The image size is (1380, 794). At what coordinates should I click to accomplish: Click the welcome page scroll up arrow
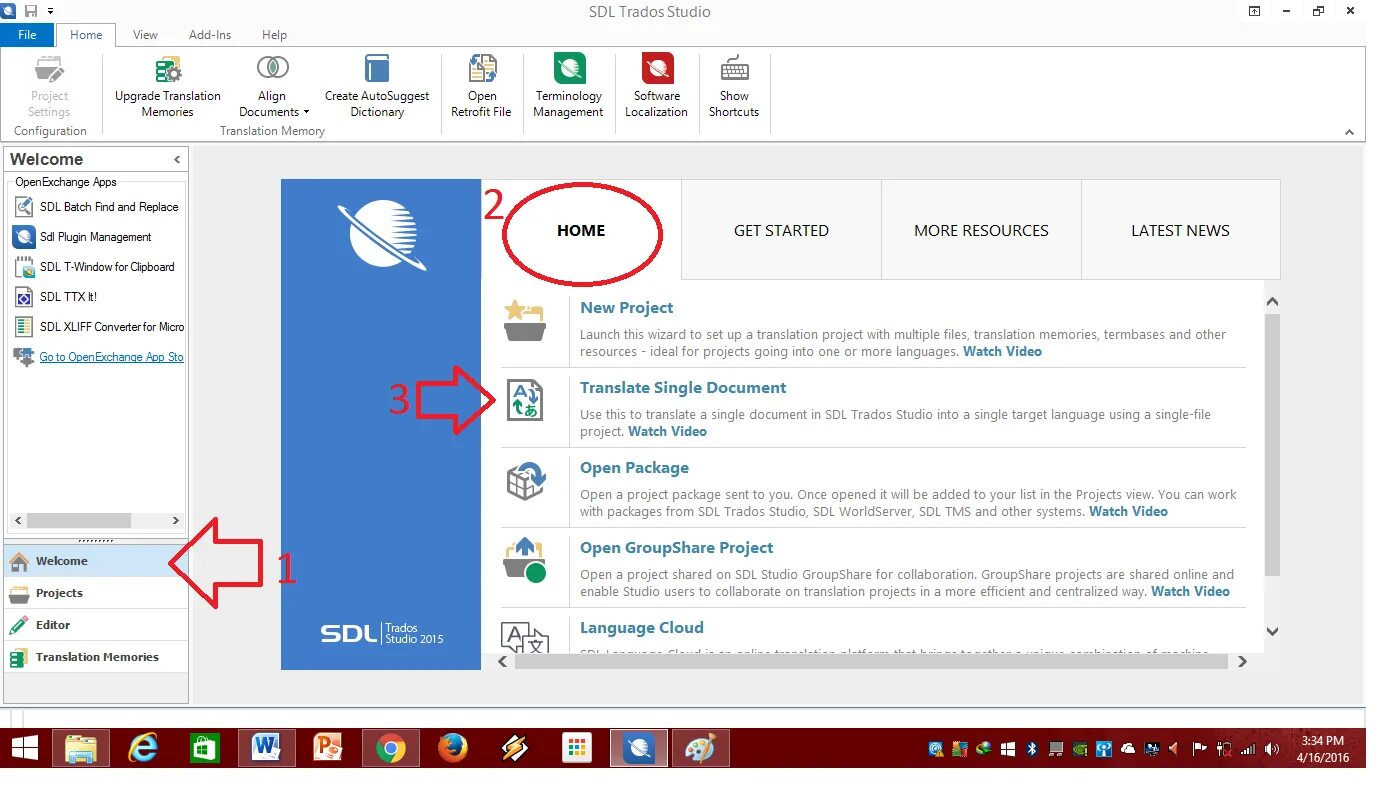[x=1272, y=301]
